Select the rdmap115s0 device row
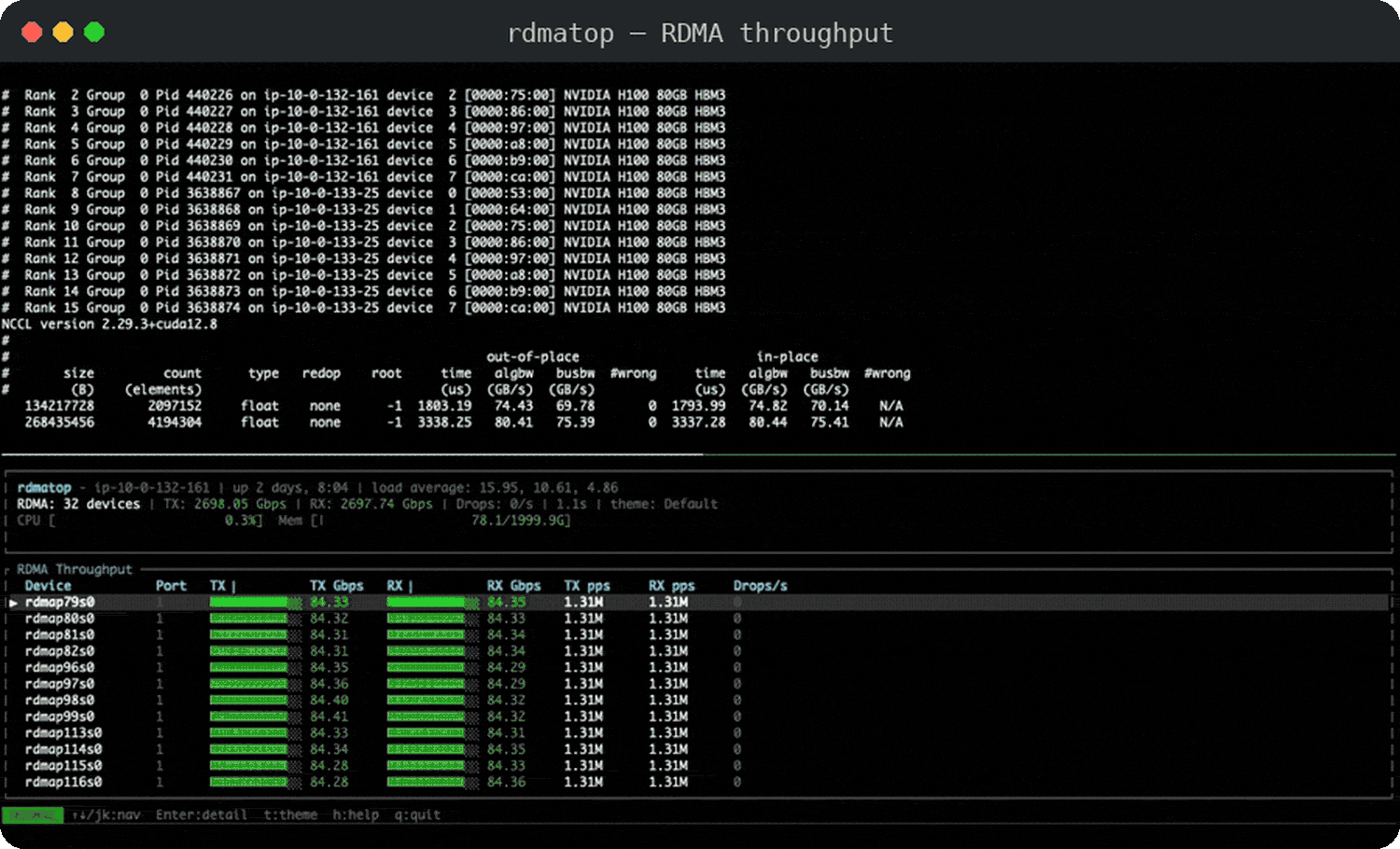This screenshot has height=849, width=1400. coord(698,766)
